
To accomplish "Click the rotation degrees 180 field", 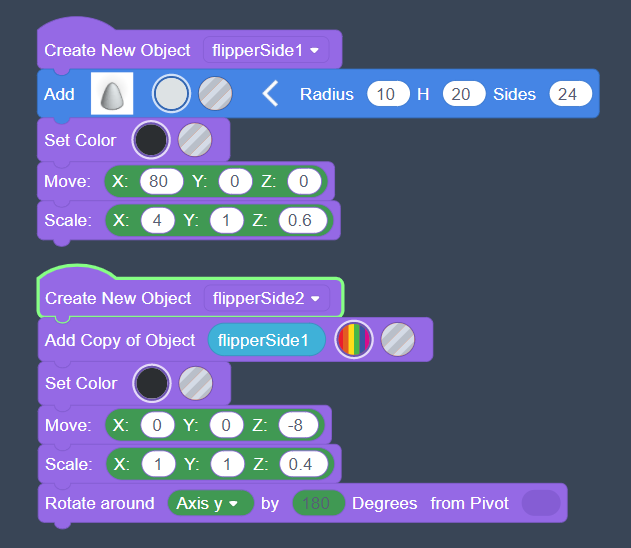I will click(x=318, y=503).
